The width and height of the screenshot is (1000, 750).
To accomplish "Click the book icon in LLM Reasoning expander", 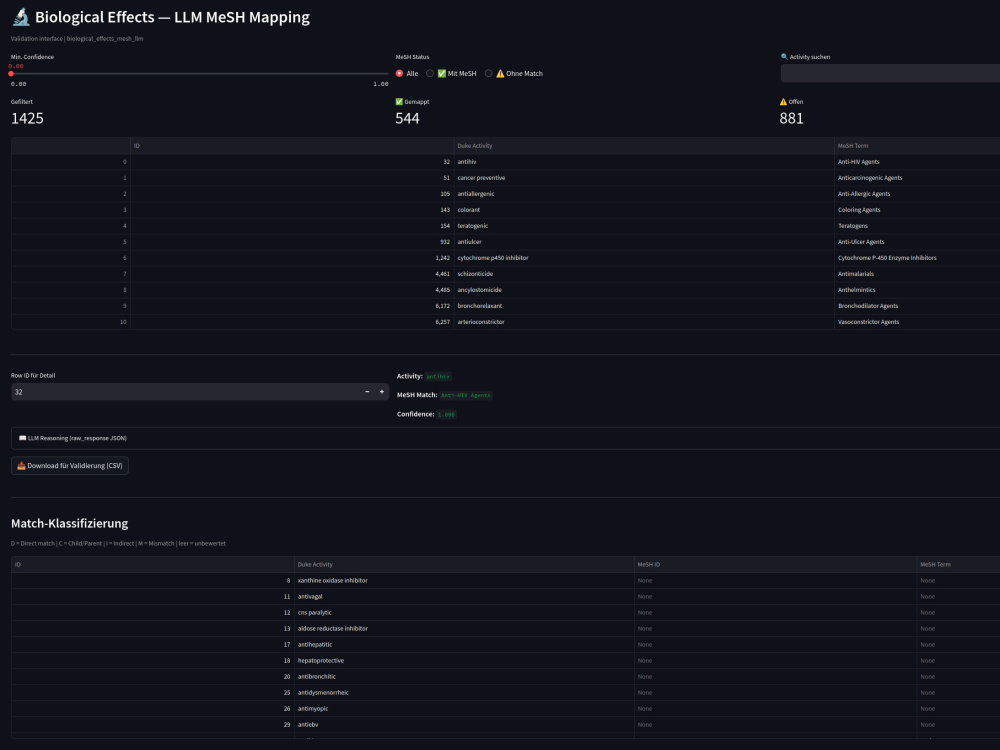I will [22, 438].
